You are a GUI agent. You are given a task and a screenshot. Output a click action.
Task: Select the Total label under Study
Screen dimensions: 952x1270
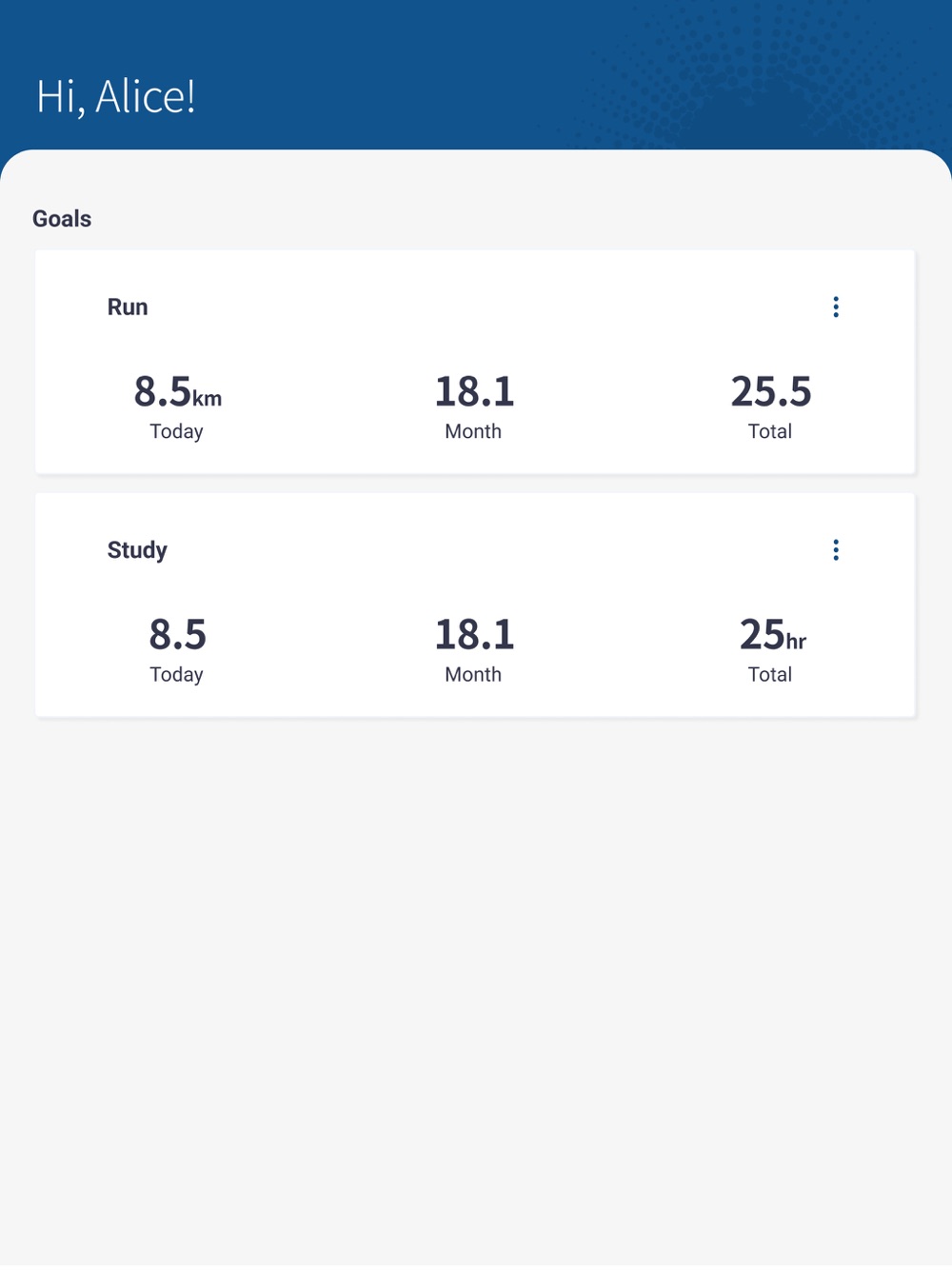coord(769,674)
